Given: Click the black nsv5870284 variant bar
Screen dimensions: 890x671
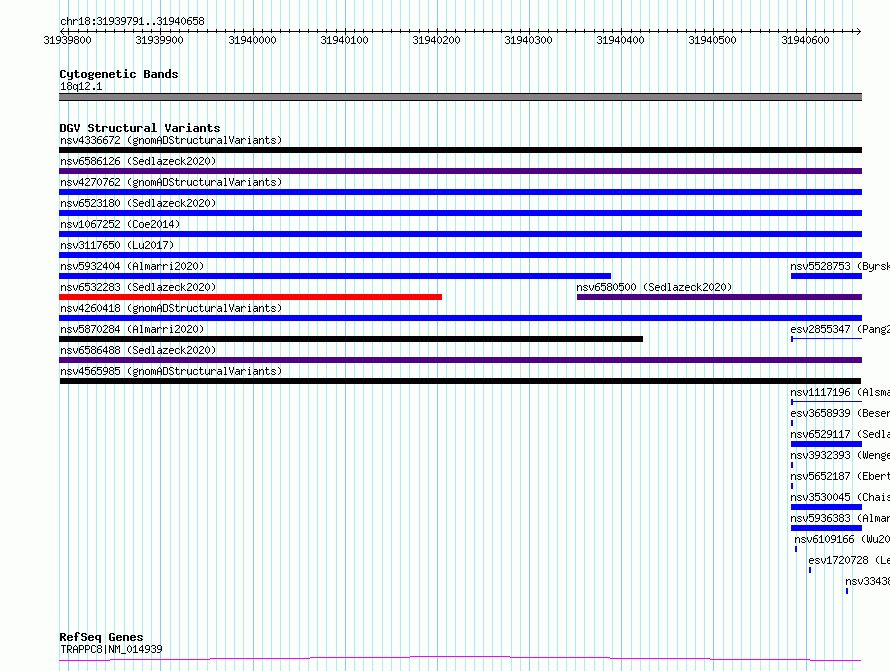Looking at the screenshot, I should (x=351, y=339).
